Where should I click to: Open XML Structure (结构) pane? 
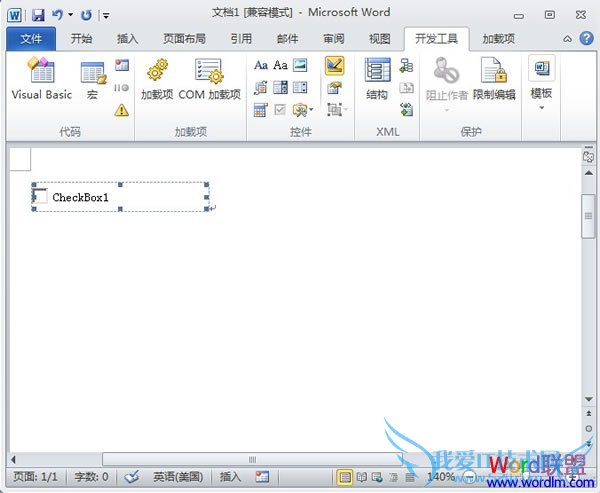tap(377, 79)
